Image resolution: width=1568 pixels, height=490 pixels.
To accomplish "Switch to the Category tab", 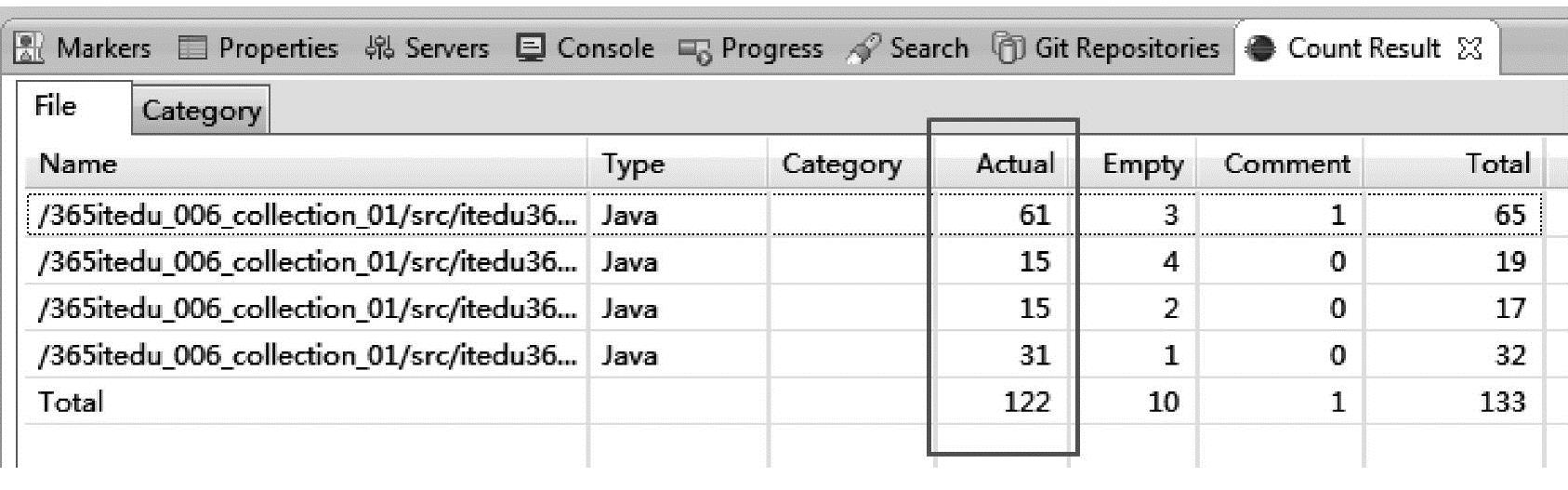I will (201, 111).
